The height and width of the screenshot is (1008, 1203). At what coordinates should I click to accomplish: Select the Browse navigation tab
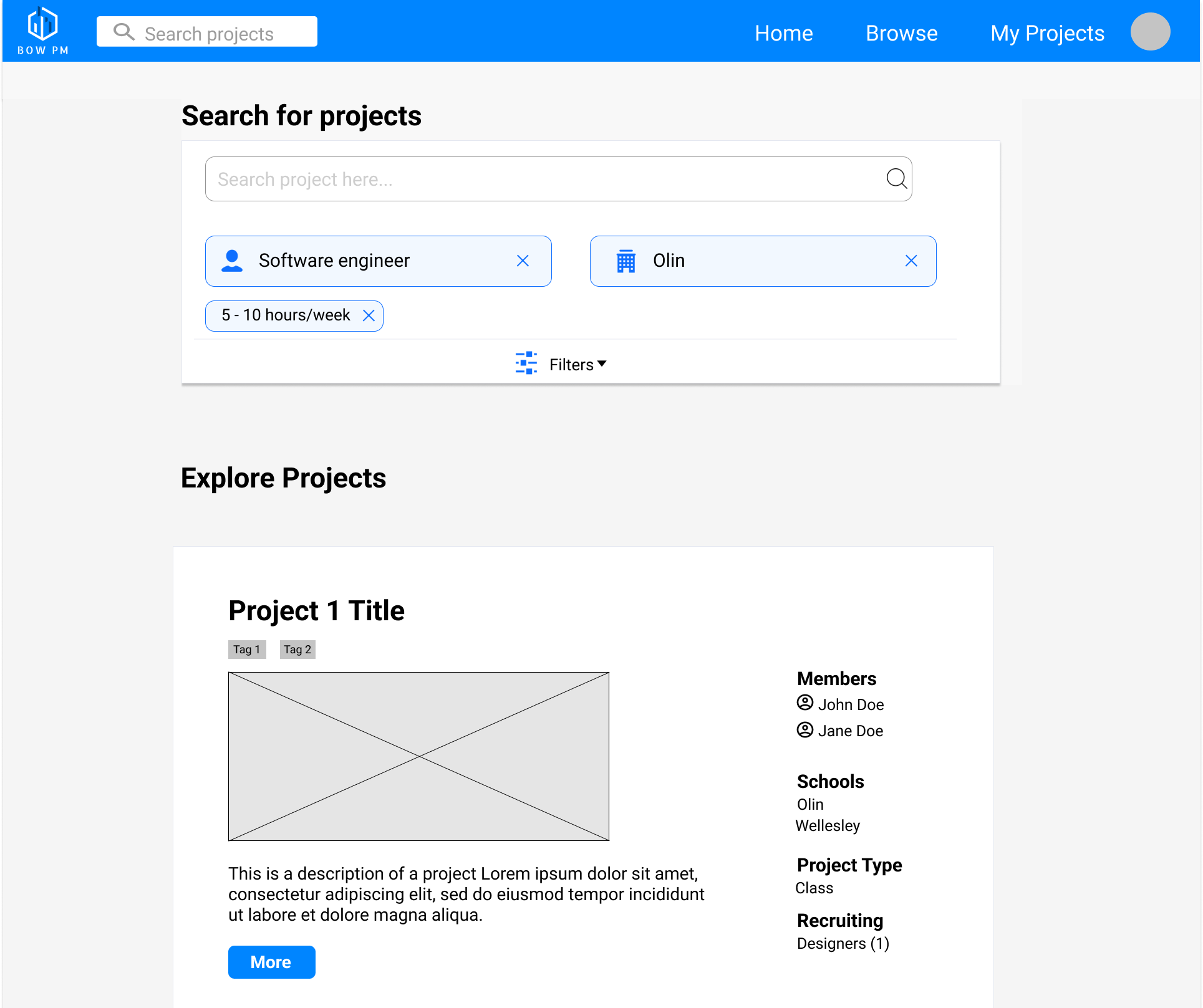[x=902, y=32]
